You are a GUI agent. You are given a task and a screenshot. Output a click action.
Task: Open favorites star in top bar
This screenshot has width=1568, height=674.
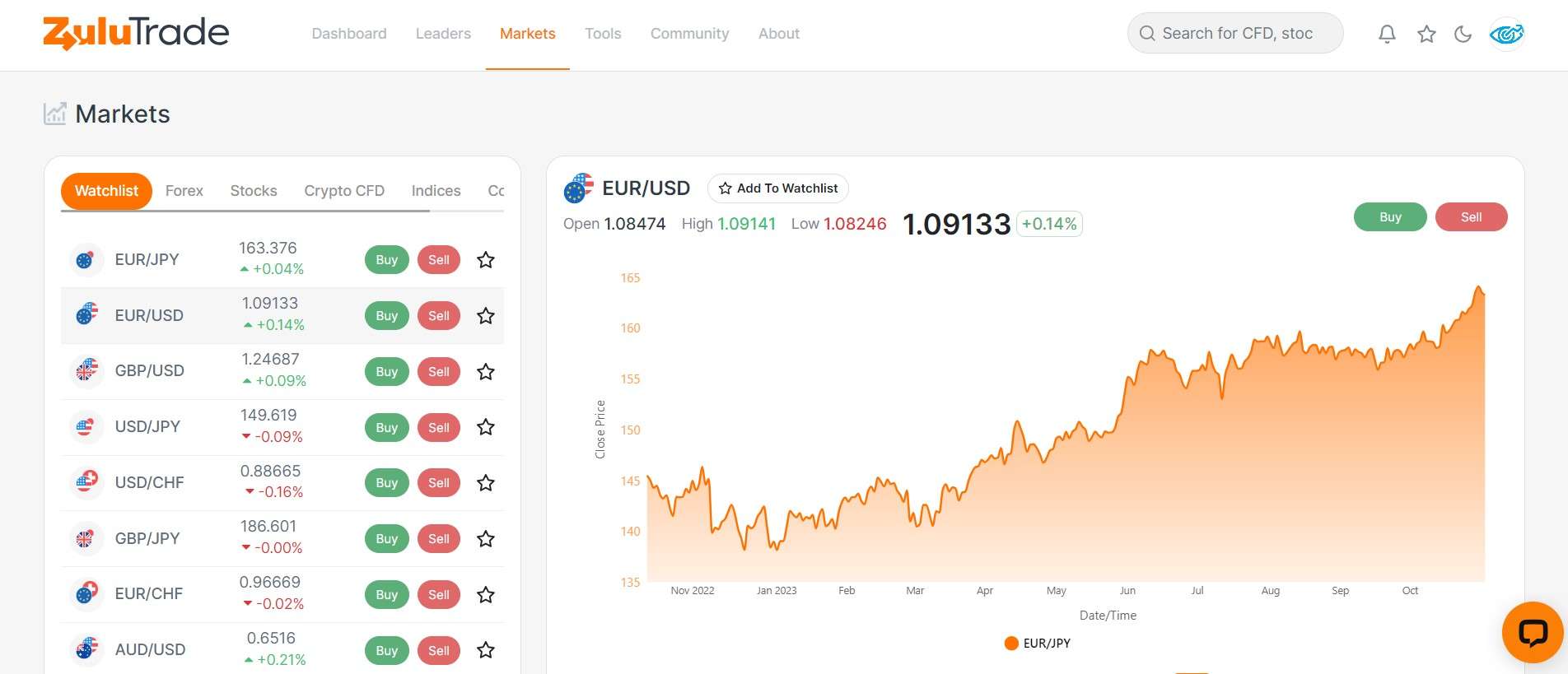(1426, 34)
